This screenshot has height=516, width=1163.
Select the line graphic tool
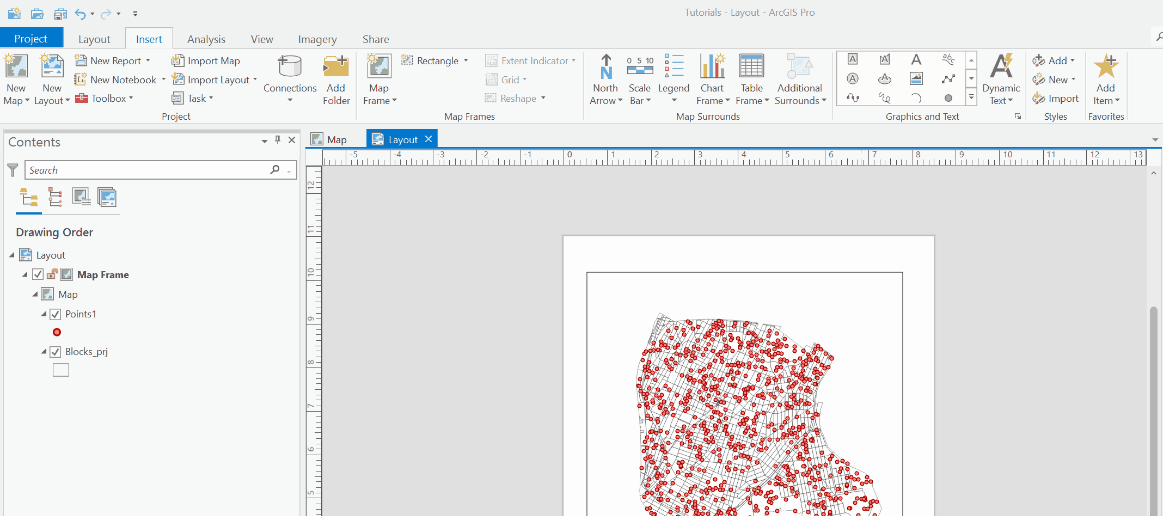coord(948,78)
